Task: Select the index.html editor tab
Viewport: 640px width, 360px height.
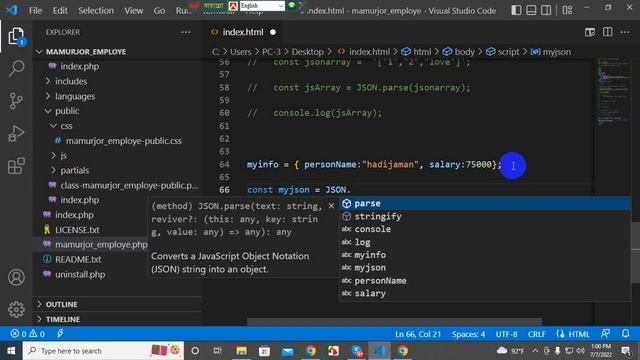Action: tap(243, 32)
